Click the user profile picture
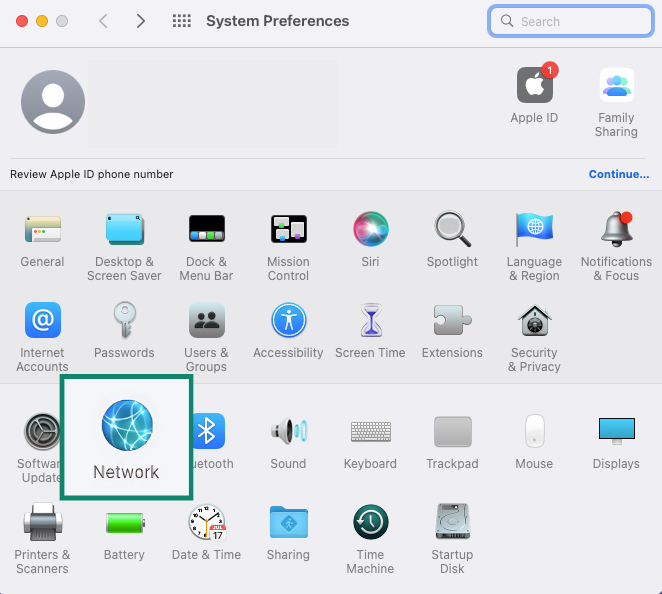This screenshot has height=594, width=662. (x=53, y=102)
